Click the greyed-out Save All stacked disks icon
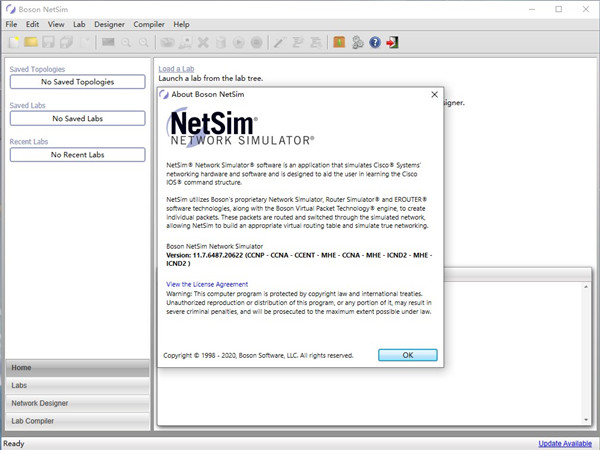Screen dimensions: 600x450 click(67, 42)
